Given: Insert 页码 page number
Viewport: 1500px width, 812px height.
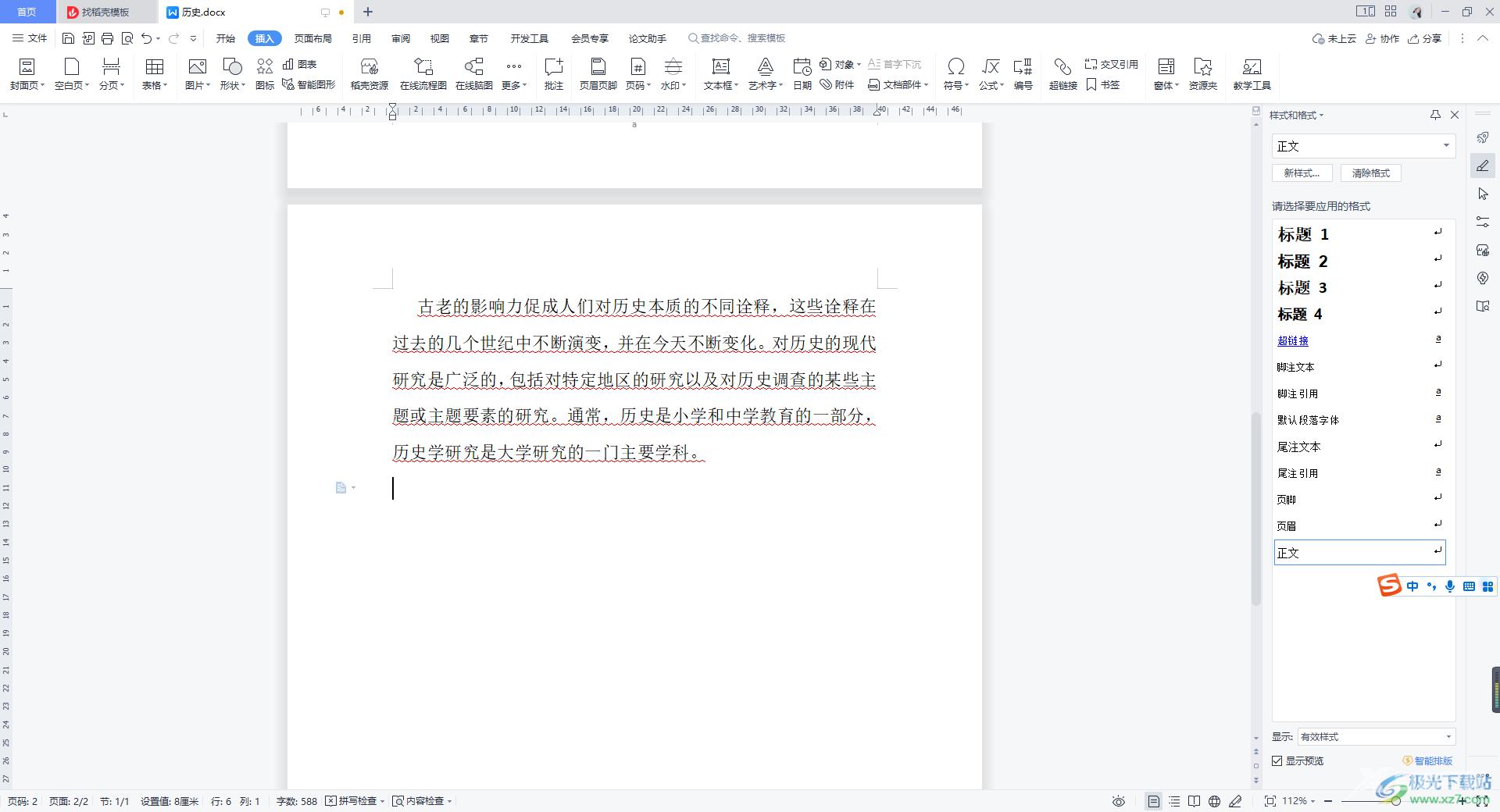Looking at the screenshot, I should pos(637,74).
